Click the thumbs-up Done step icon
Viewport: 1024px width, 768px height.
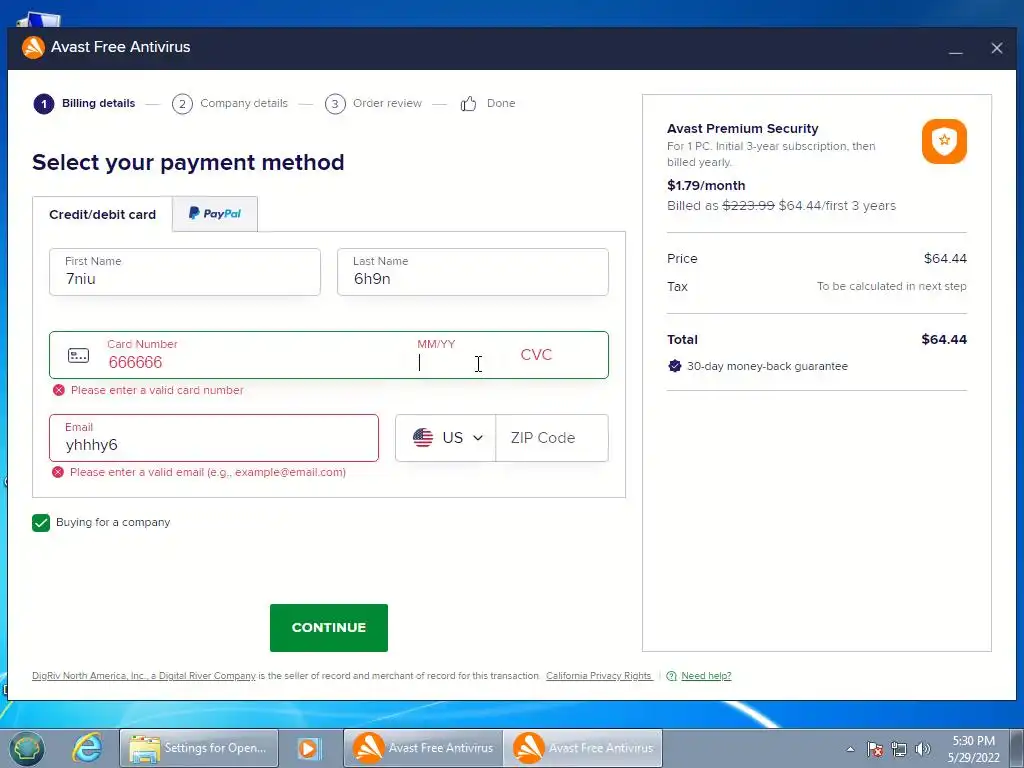(468, 103)
